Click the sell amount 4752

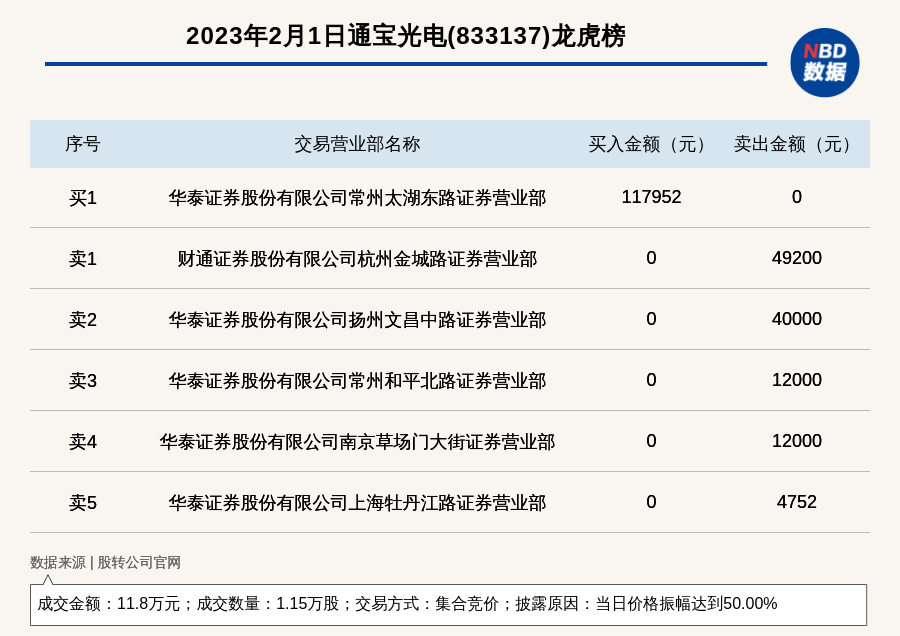click(x=797, y=502)
